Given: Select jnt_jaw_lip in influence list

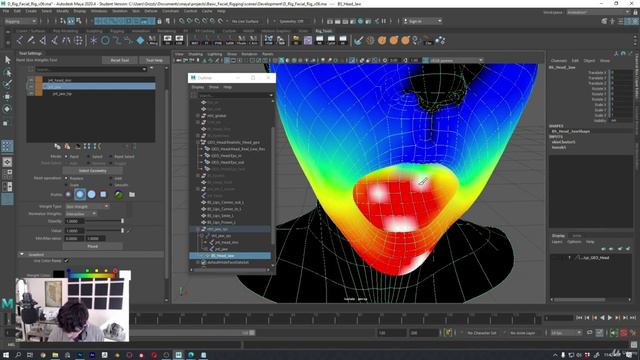Looking at the screenshot, I should point(62,94).
